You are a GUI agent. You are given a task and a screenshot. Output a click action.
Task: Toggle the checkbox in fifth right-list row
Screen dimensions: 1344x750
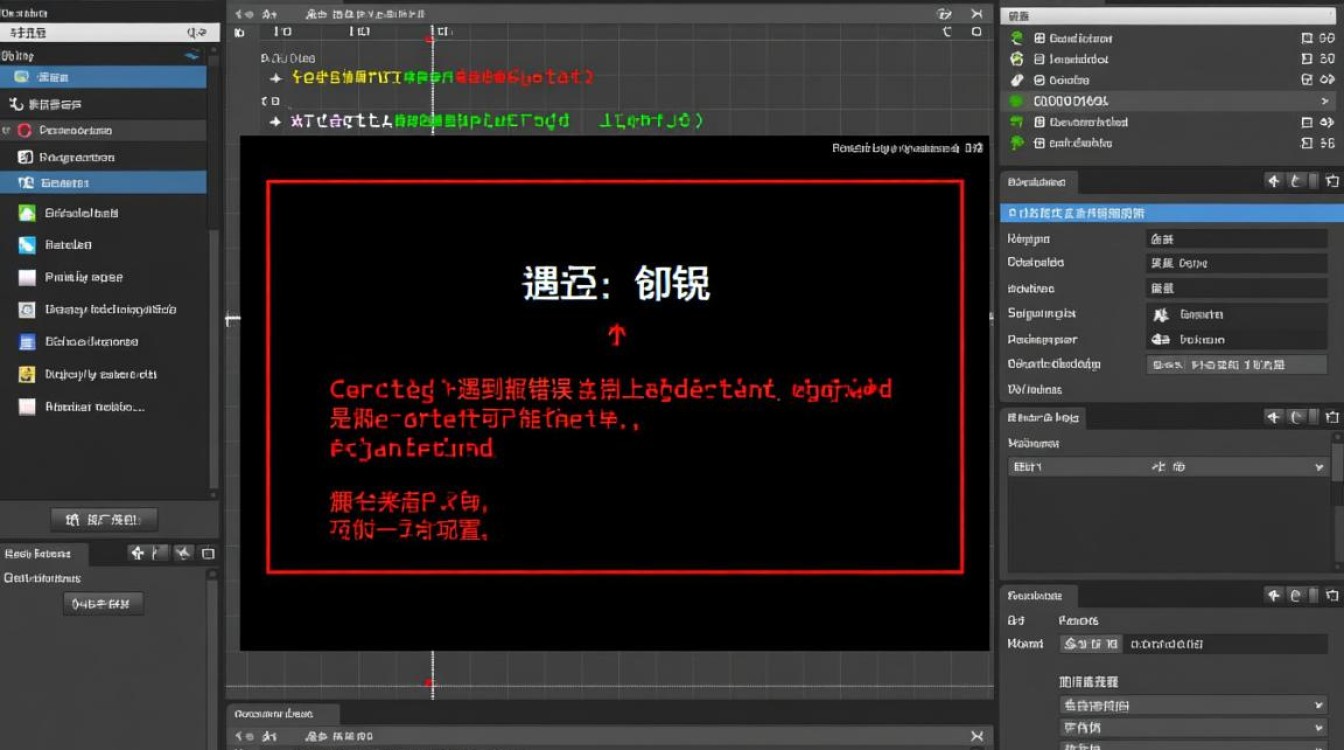point(1306,122)
